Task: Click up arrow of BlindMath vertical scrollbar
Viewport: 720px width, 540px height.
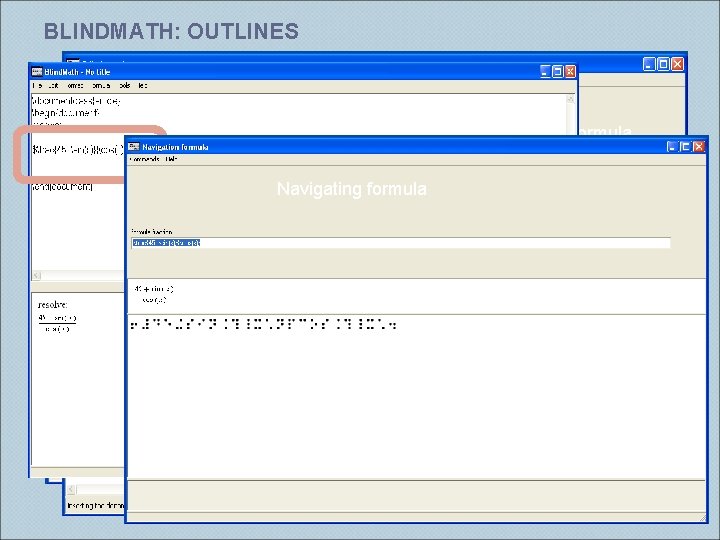Action: click(571, 99)
